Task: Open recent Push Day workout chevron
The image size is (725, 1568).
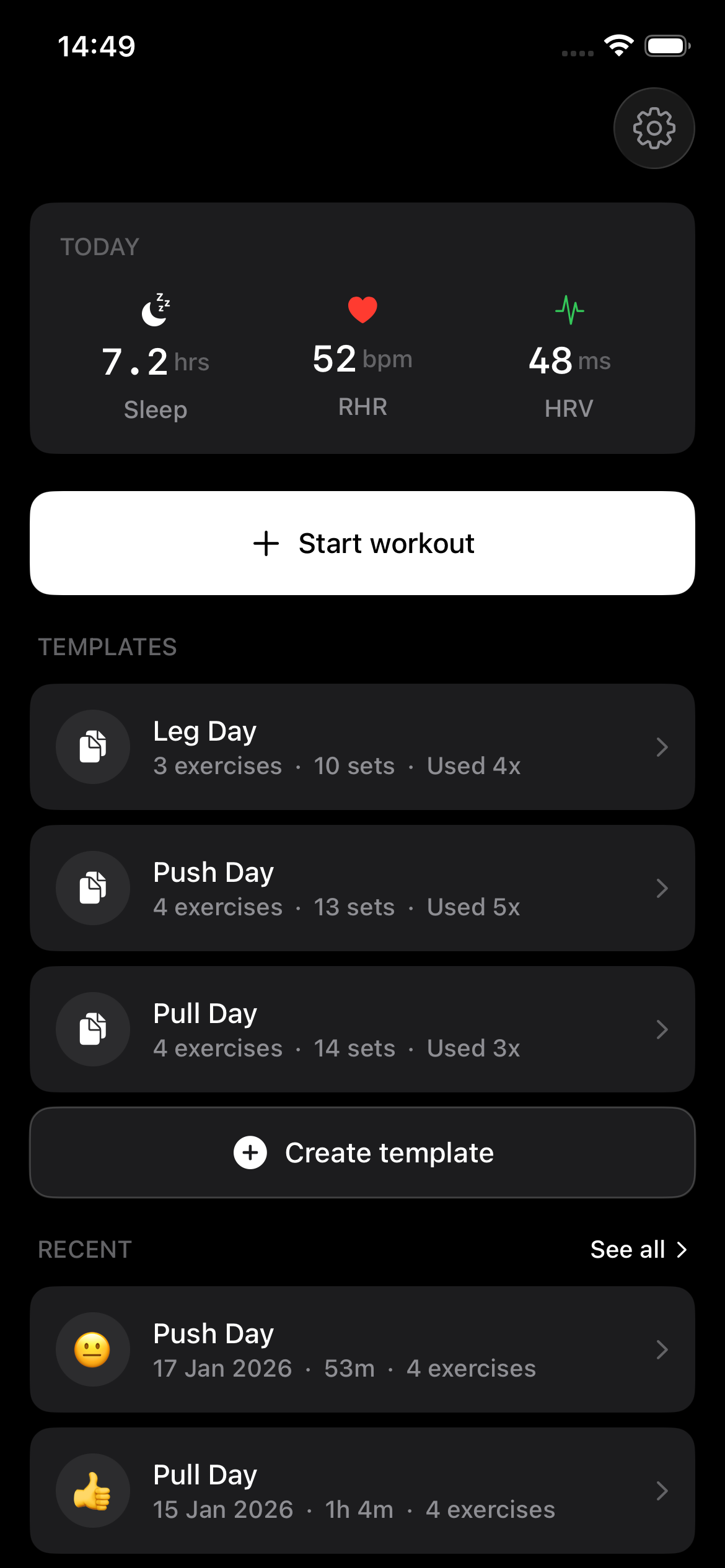Action: coord(662,1349)
